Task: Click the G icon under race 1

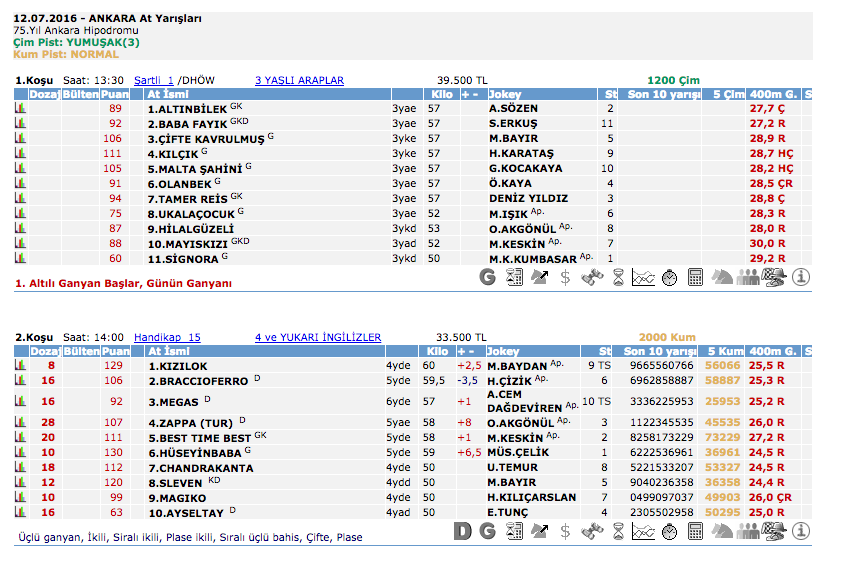Action: (488, 277)
